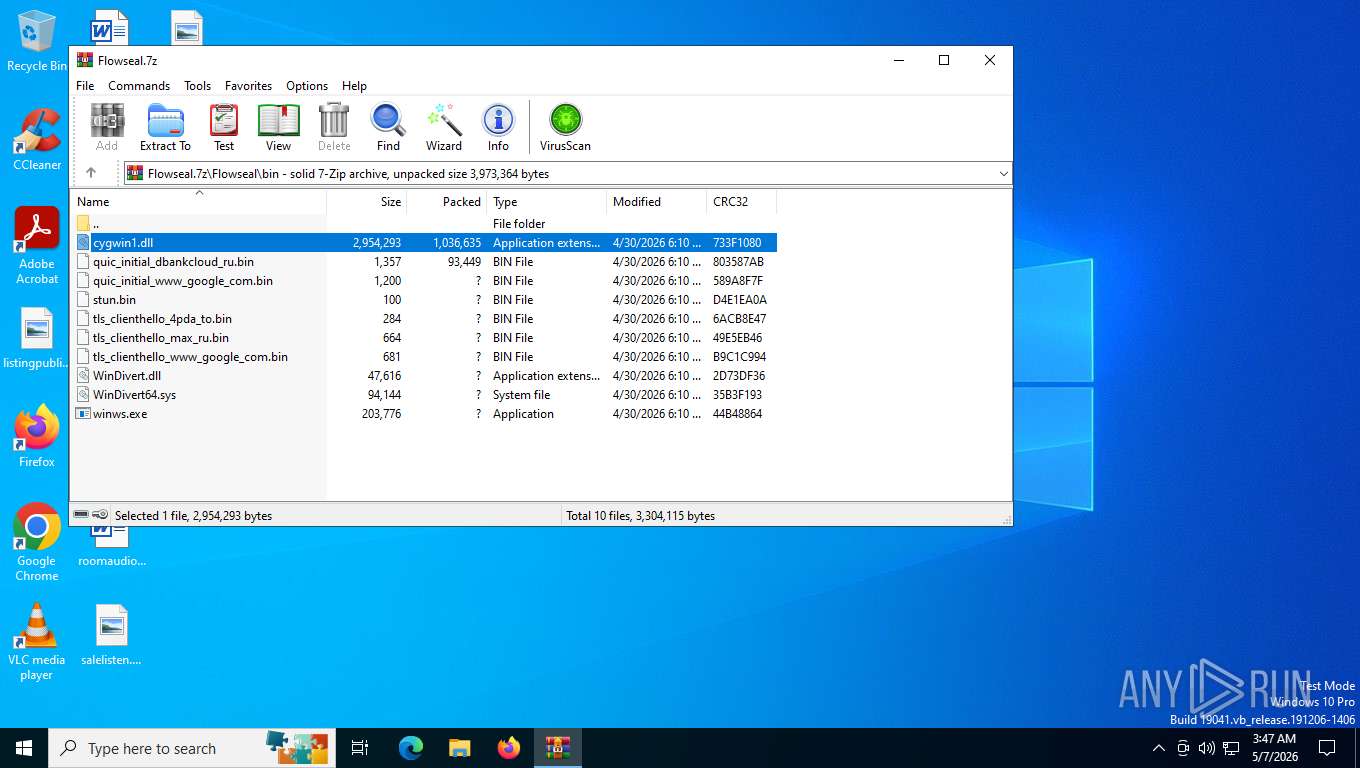
Task: Open CCleaner desktop shortcut
Action: coord(37,140)
